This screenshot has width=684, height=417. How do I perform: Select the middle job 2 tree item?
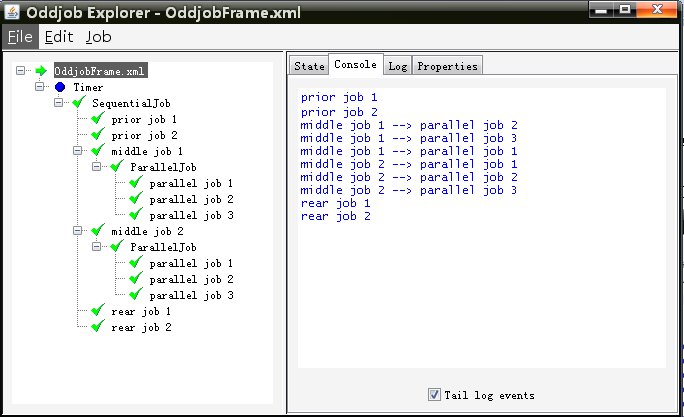(147, 232)
